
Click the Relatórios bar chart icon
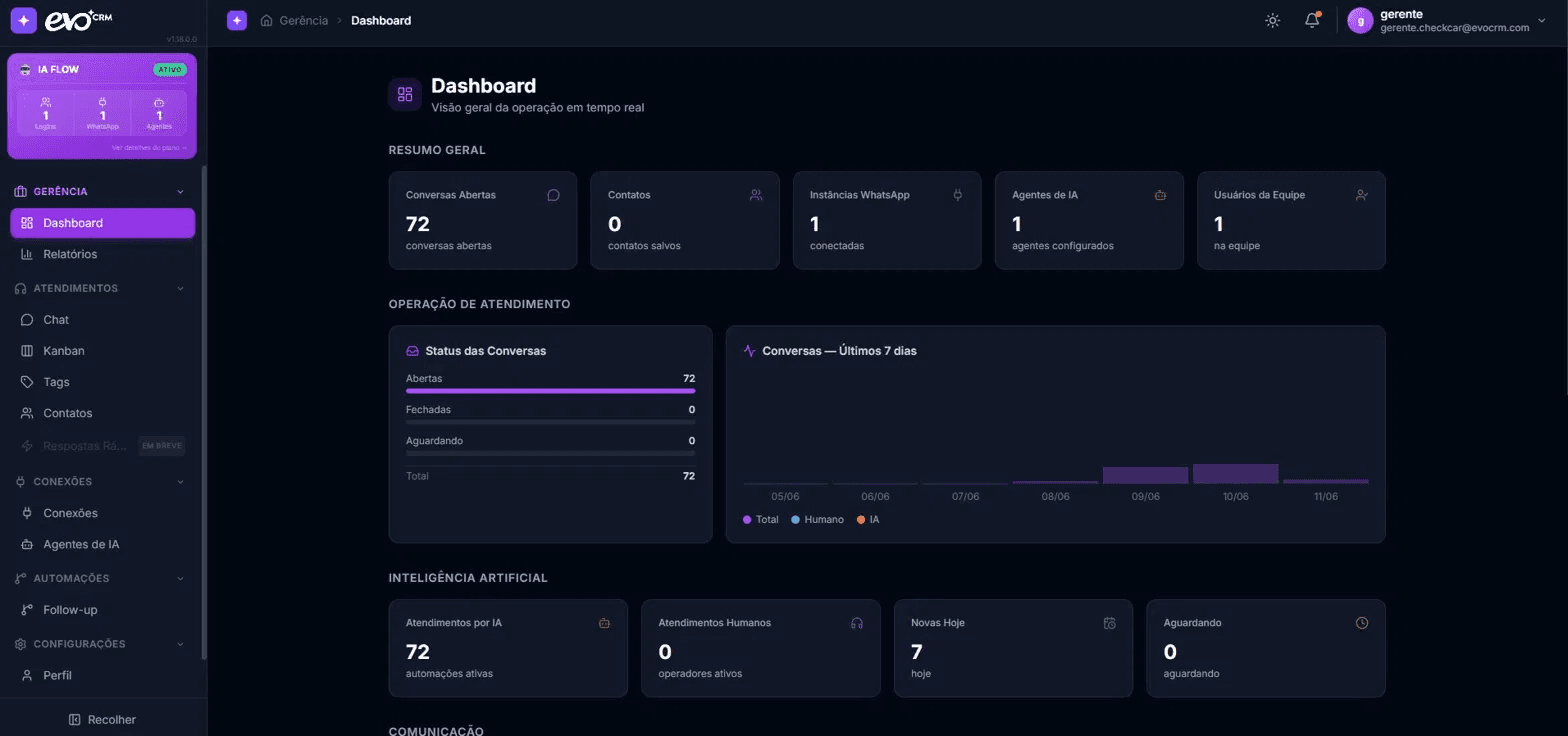click(x=27, y=254)
